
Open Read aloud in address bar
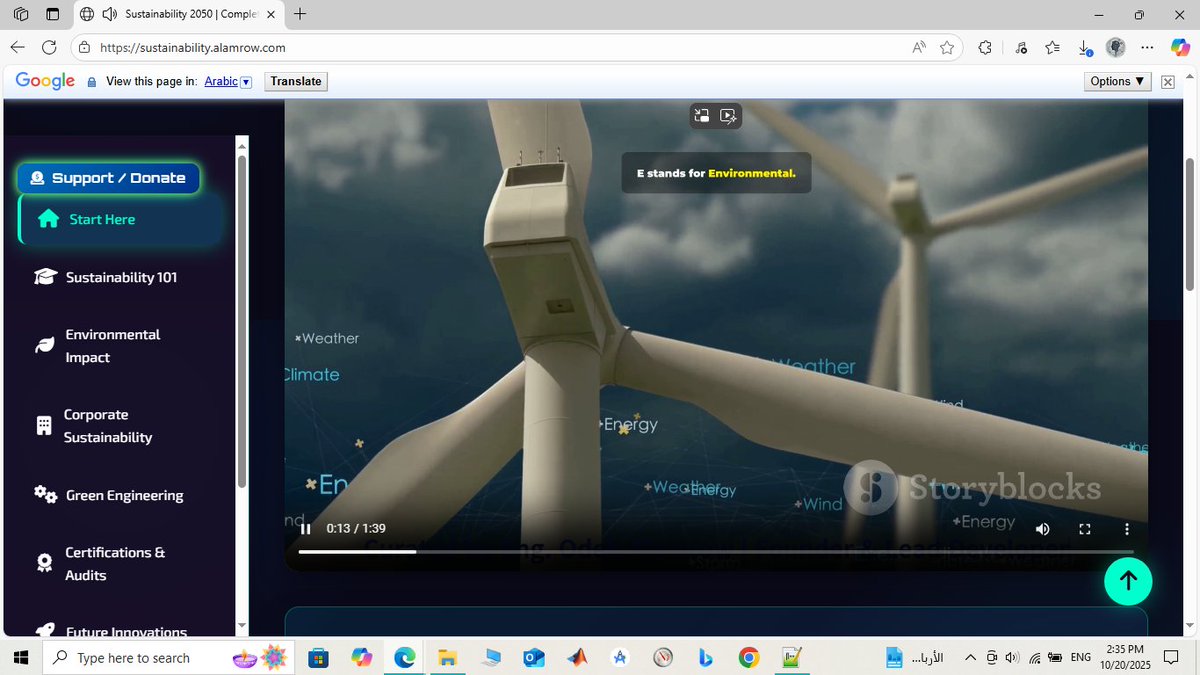[919, 47]
